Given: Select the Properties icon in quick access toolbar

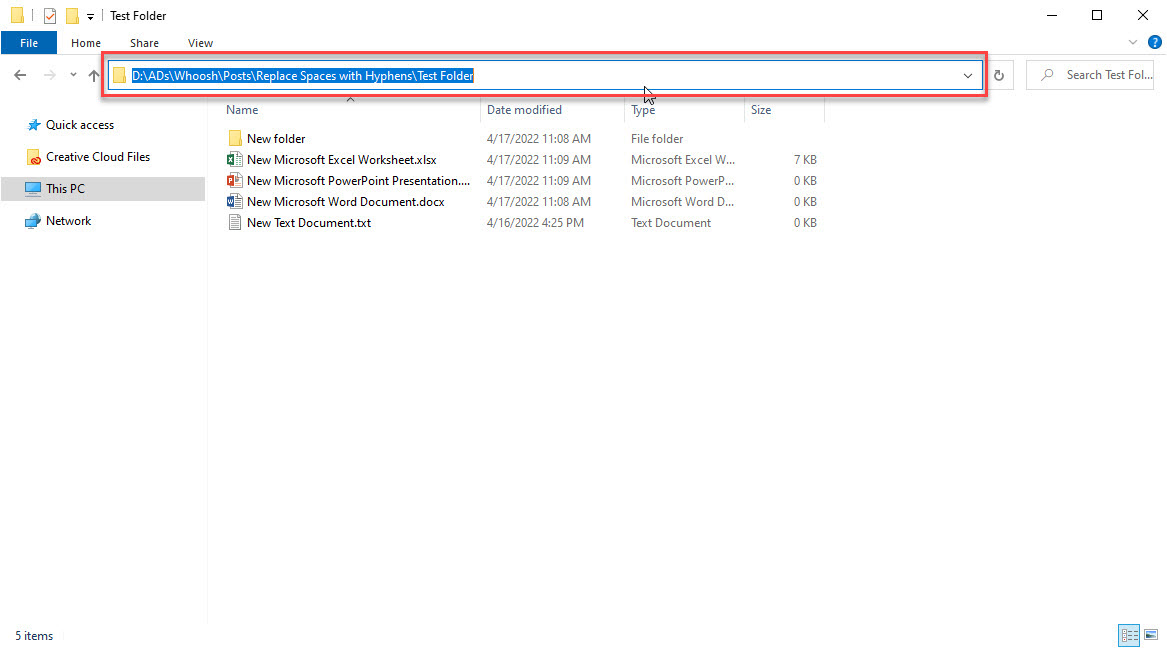Looking at the screenshot, I should tap(48, 15).
